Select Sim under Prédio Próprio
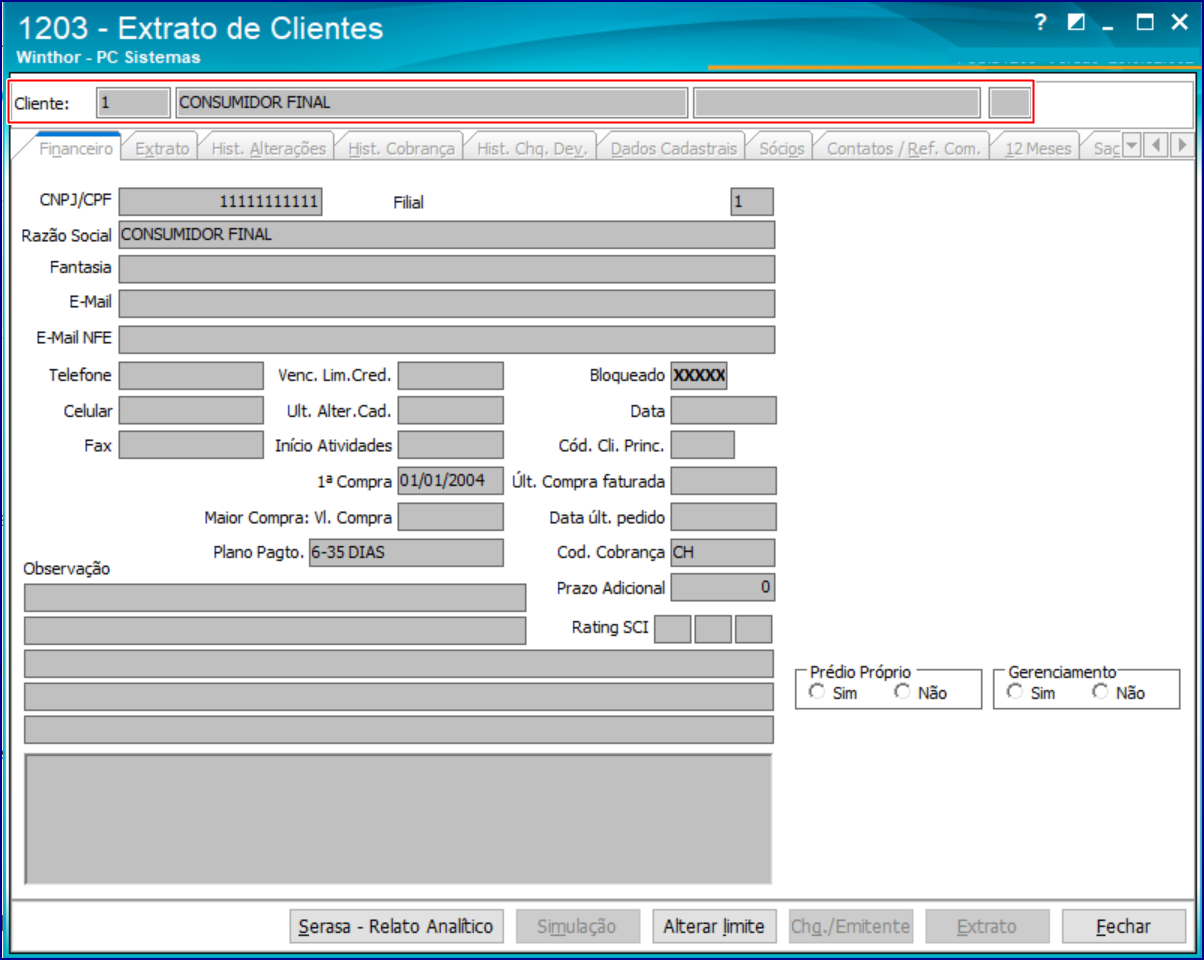The width and height of the screenshot is (1204, 960). tap(818, 692)
